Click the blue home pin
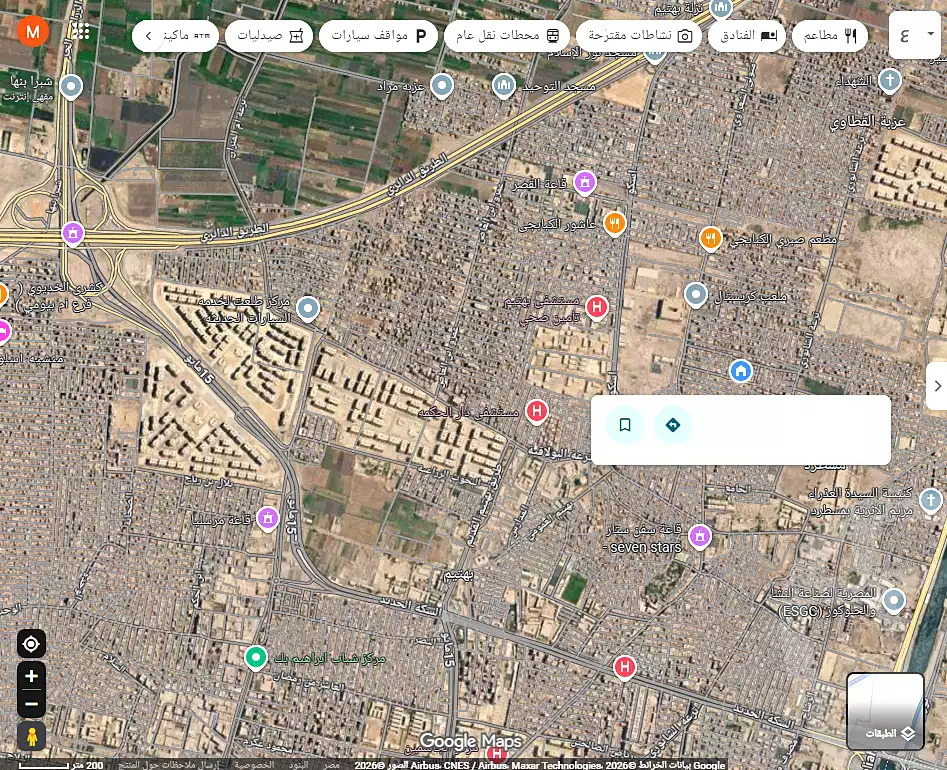 tap(740, 371)
